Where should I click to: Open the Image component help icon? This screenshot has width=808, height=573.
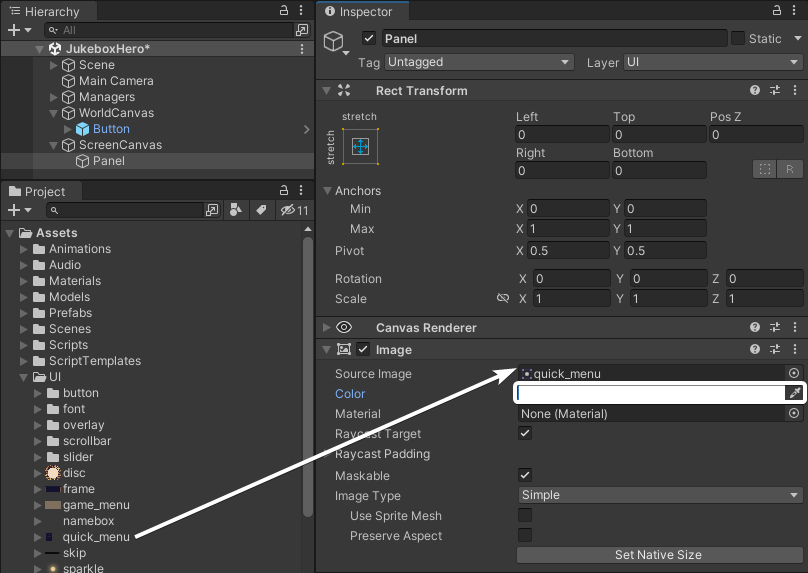755,349
